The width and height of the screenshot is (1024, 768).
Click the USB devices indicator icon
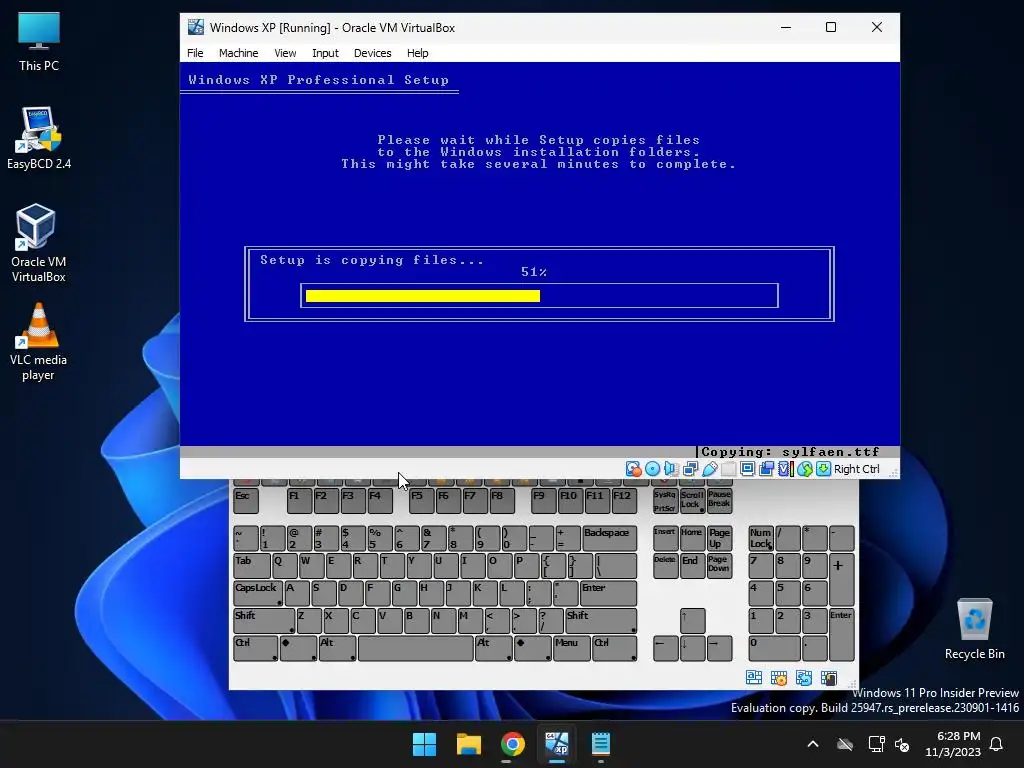[x=709, y=469]
